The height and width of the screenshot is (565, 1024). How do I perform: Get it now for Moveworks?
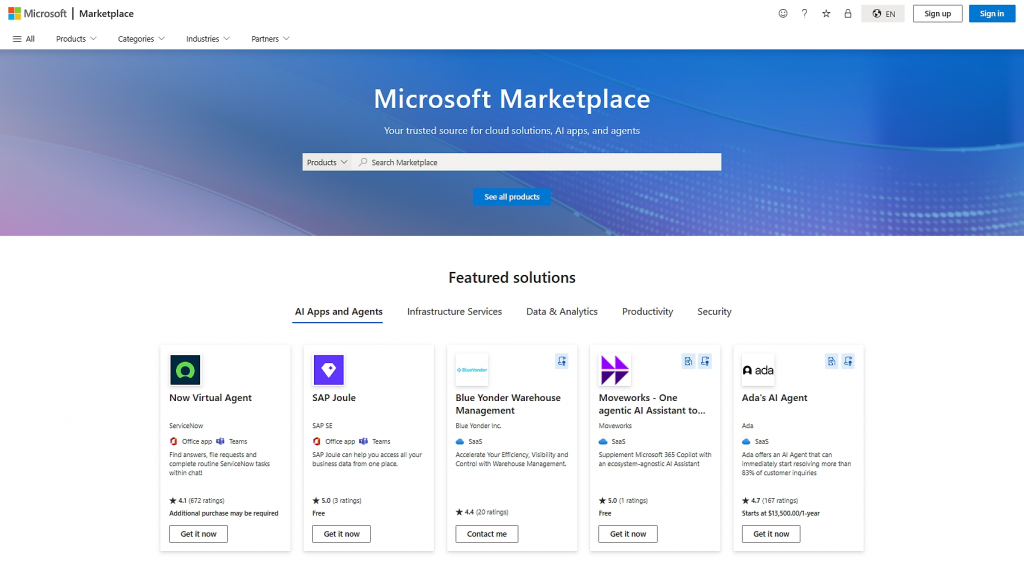point(628,534)
